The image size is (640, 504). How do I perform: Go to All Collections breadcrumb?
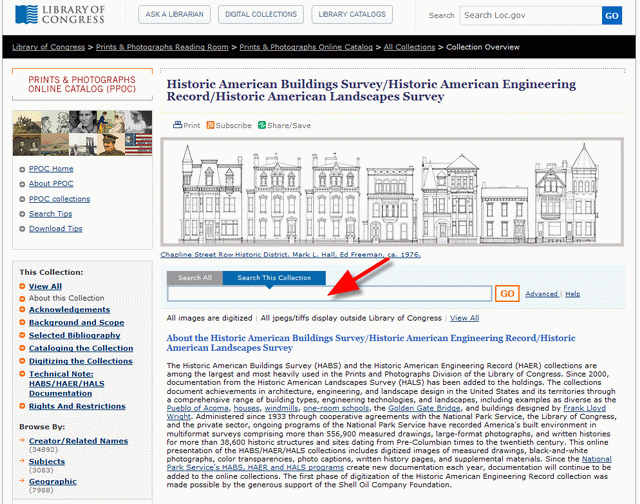(409, 47)
